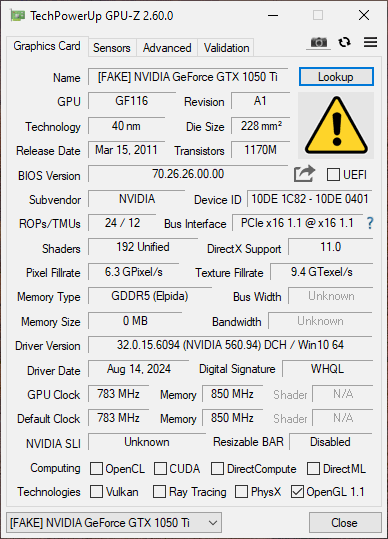Screen dimensions: 388x539
Task: Click the camera screenshot icon
Action: tap(319, 42)
